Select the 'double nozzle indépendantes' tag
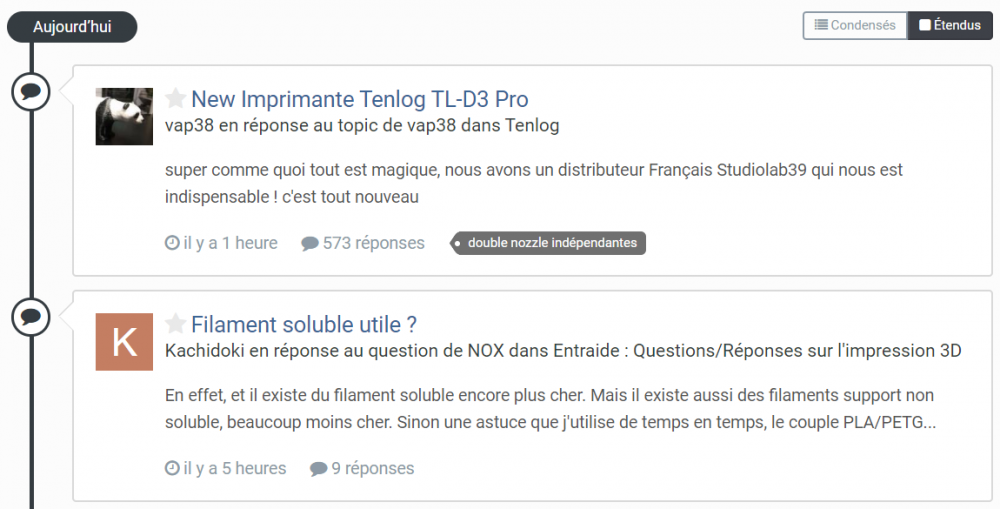 click(552, 243)
